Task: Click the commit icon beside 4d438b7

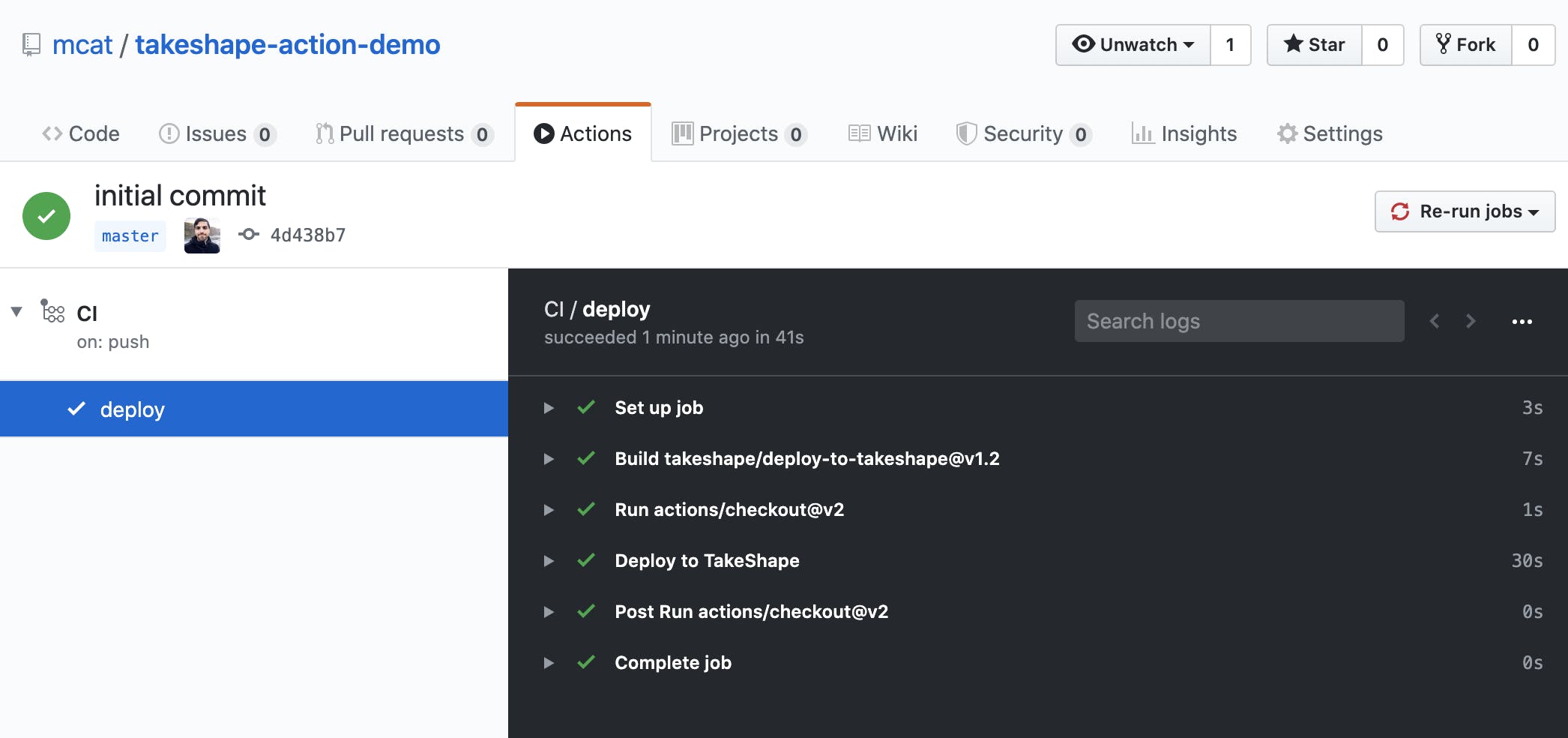Action: coord(249,235)
